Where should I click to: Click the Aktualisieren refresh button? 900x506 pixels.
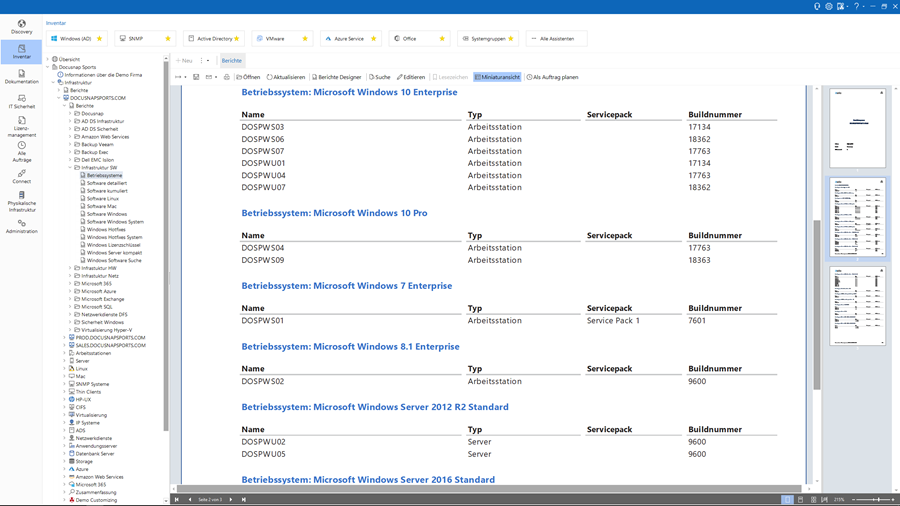[286, 77]
